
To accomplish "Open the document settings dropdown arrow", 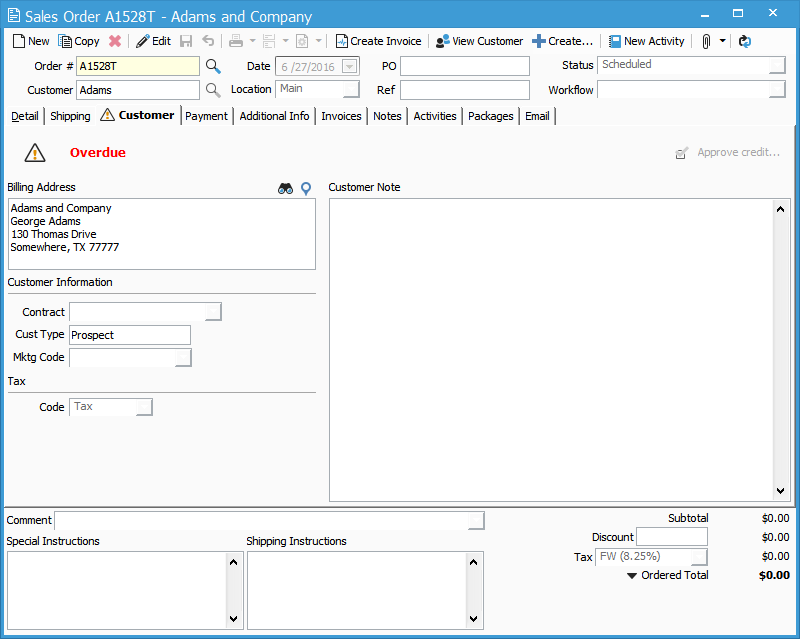I will [318, 41].
